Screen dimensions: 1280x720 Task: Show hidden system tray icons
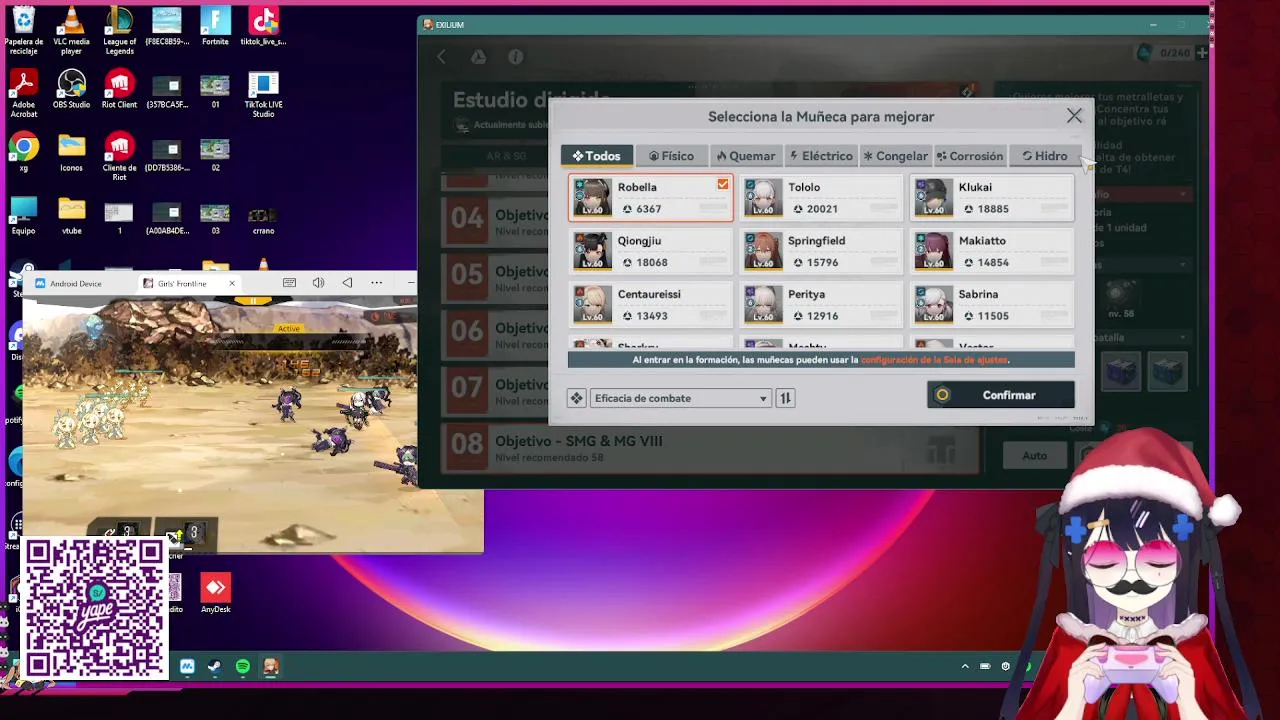click(x=965, y=666)
